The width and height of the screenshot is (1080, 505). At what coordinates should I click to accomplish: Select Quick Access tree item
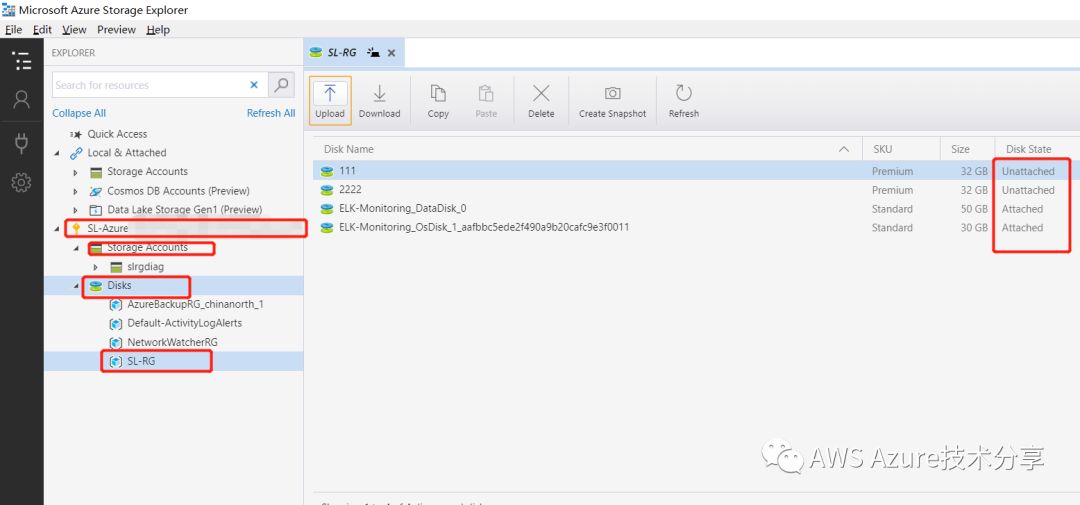(117, 134)
